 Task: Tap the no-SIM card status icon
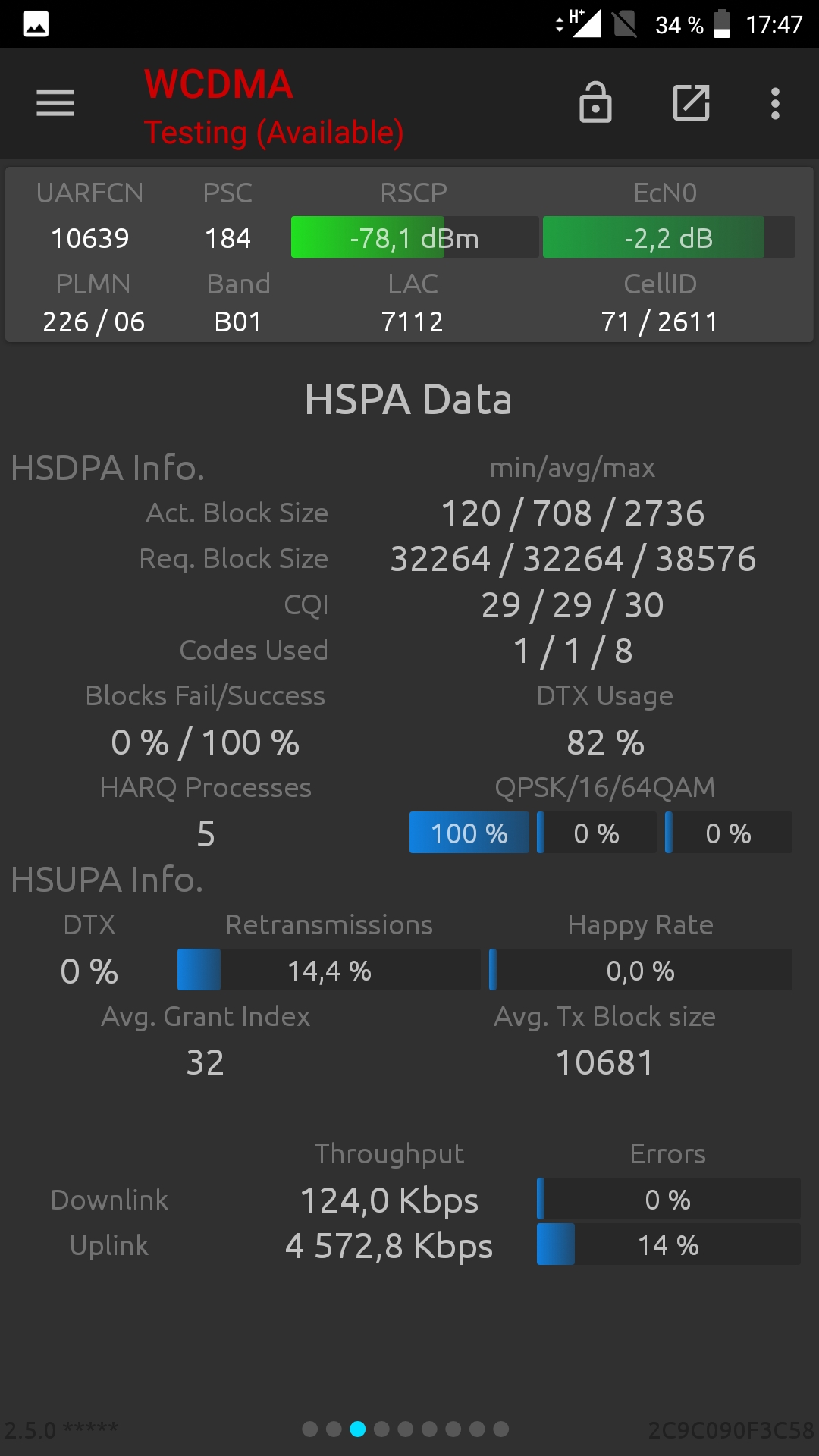(625, 24)
